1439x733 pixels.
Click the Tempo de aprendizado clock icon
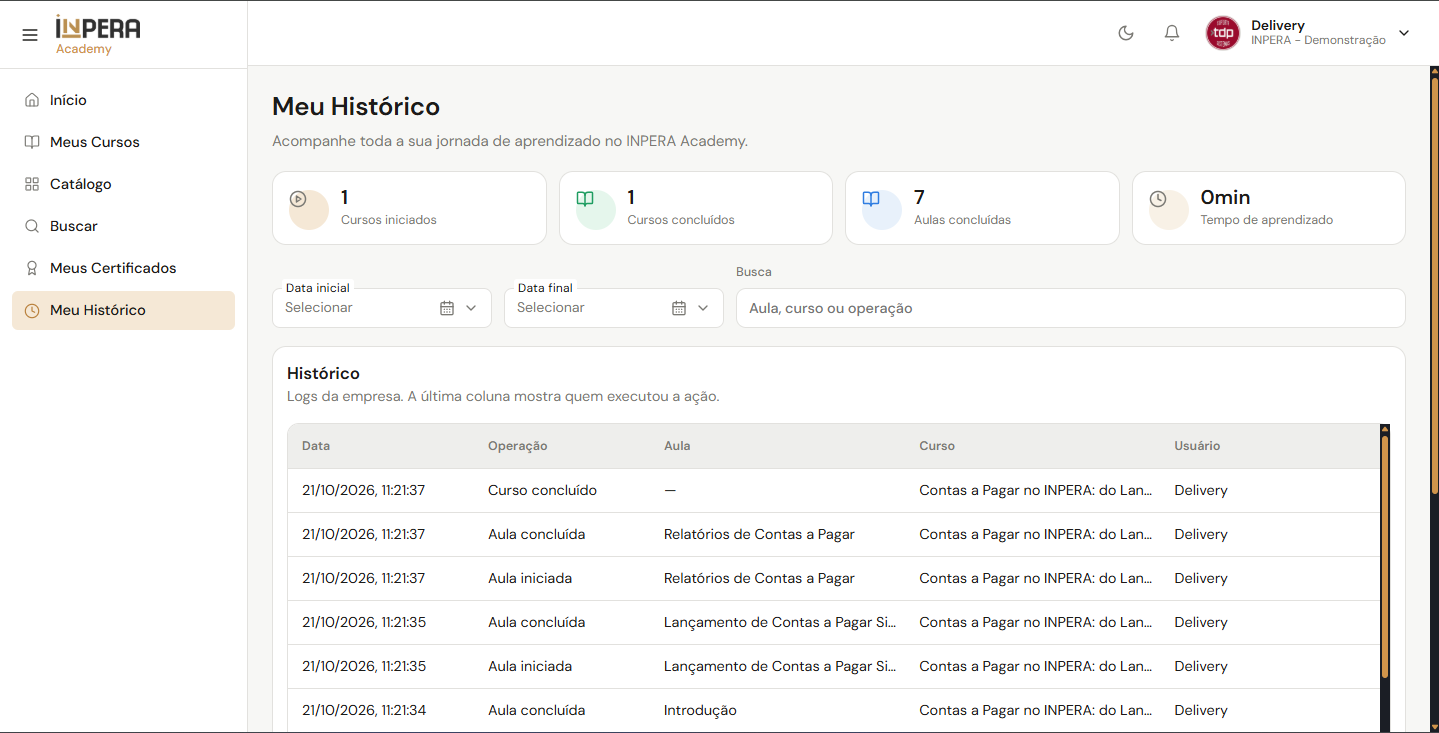1158,199
